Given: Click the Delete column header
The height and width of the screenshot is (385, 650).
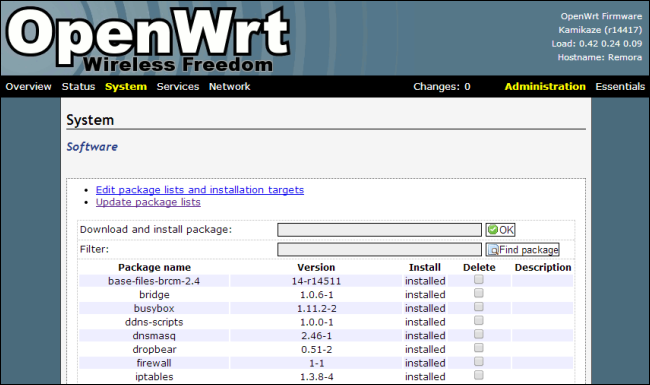Looking at the screenshot, I should 479,267.
